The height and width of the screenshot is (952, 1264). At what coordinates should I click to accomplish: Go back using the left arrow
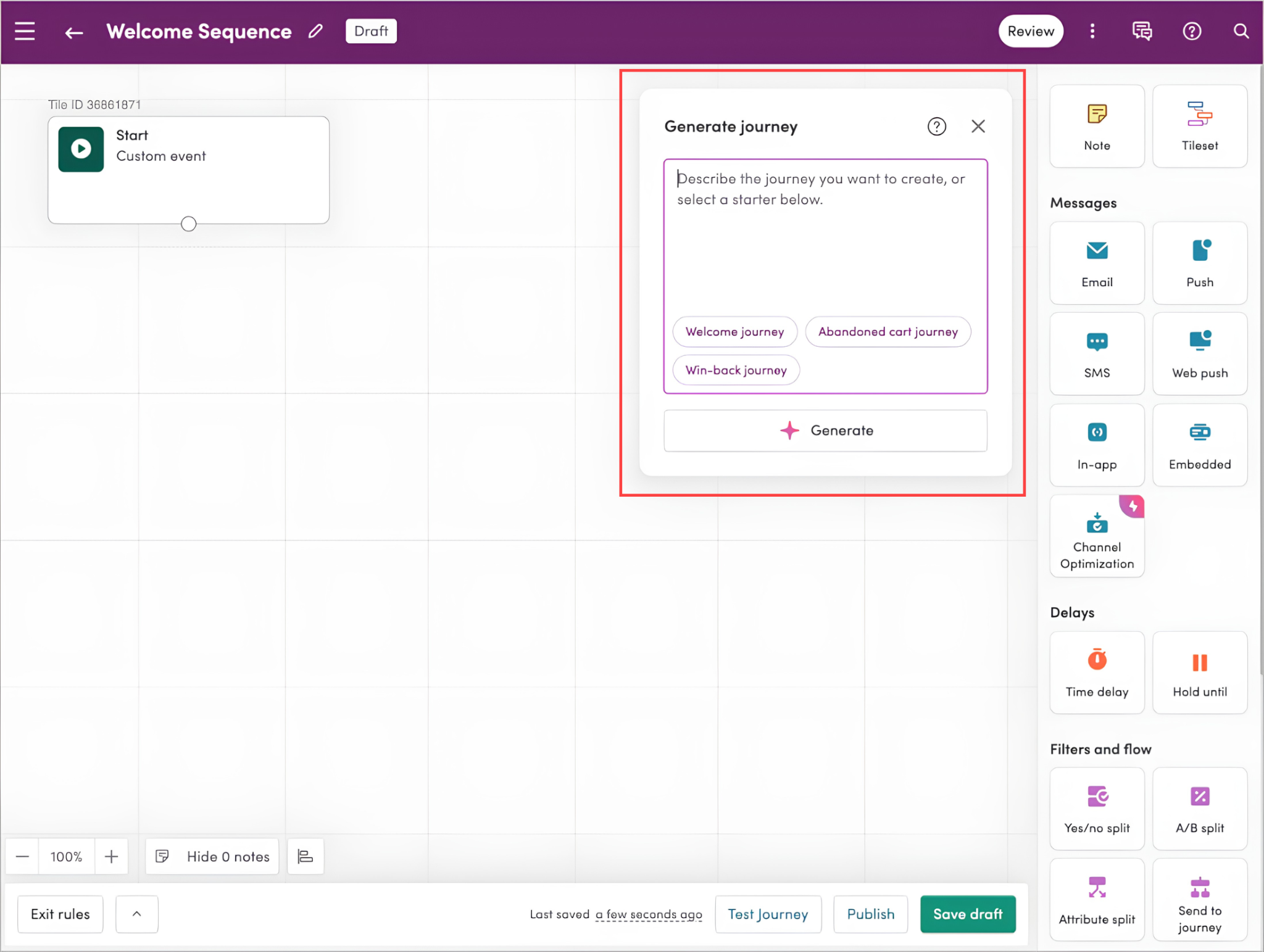pyautogui.click(x=74, y=32)
